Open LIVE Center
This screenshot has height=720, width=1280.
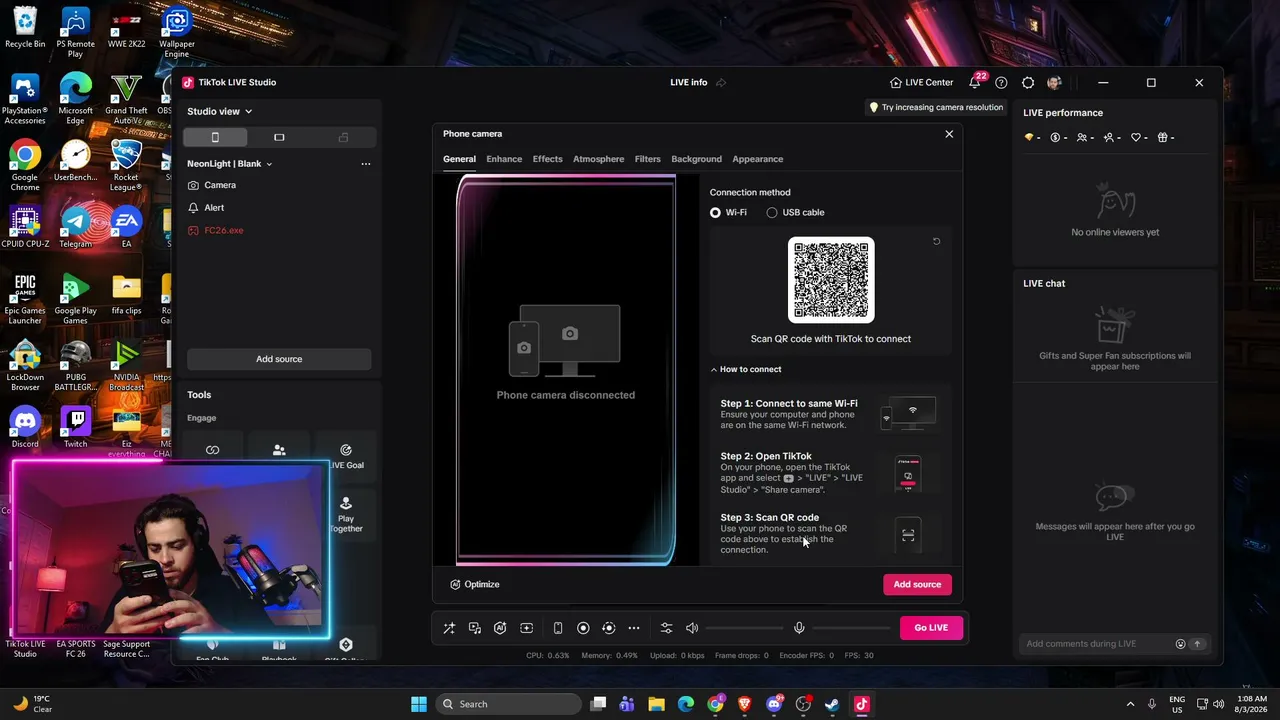point(921,83)
